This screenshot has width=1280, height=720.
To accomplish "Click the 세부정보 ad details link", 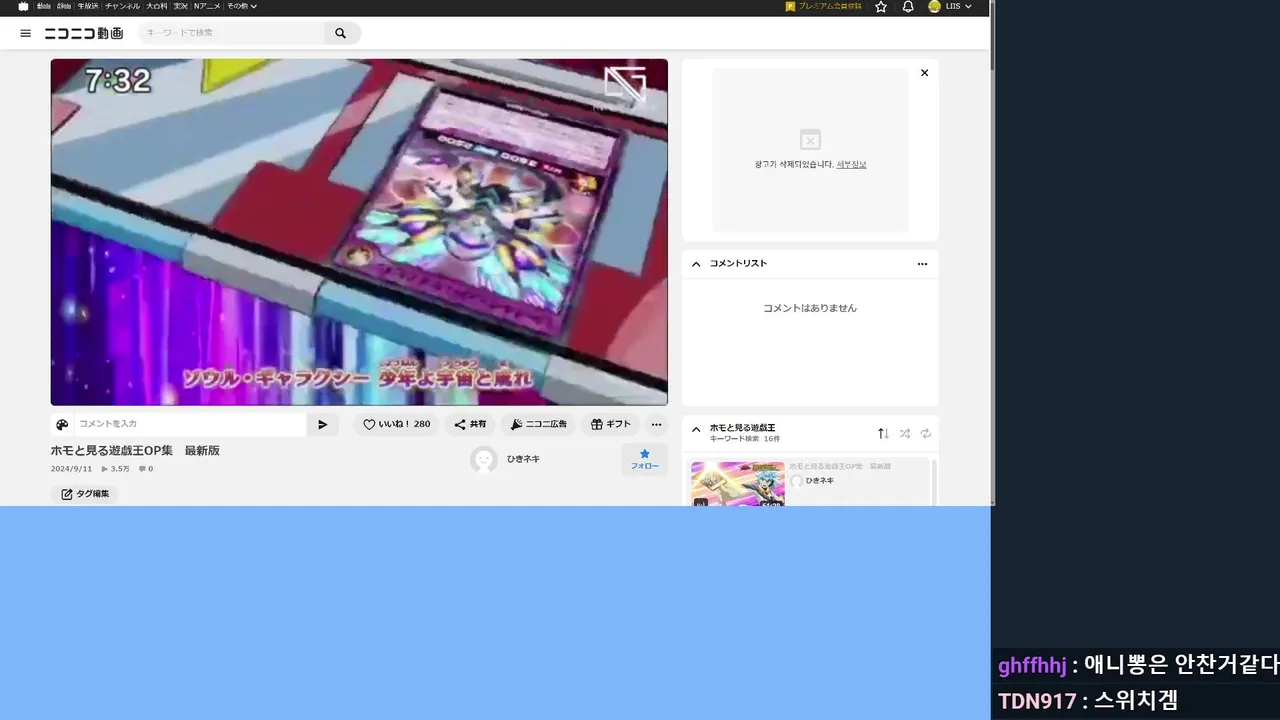I will [x=851, y=164].
